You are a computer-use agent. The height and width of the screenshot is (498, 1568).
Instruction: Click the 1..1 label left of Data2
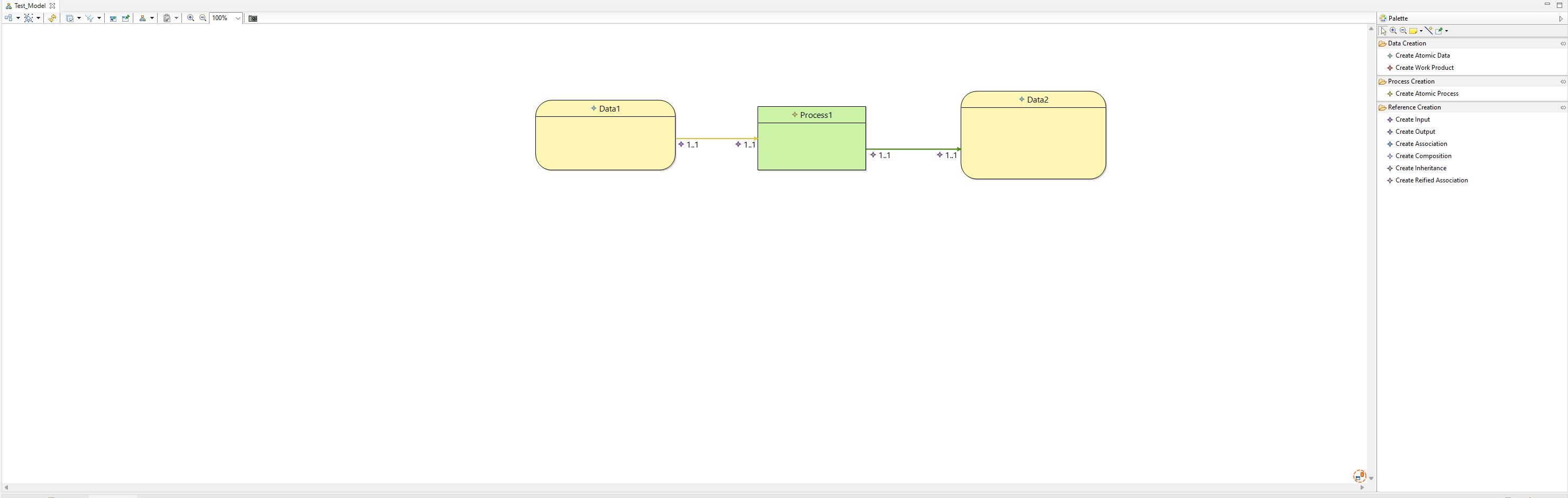(x=947, y=155)
